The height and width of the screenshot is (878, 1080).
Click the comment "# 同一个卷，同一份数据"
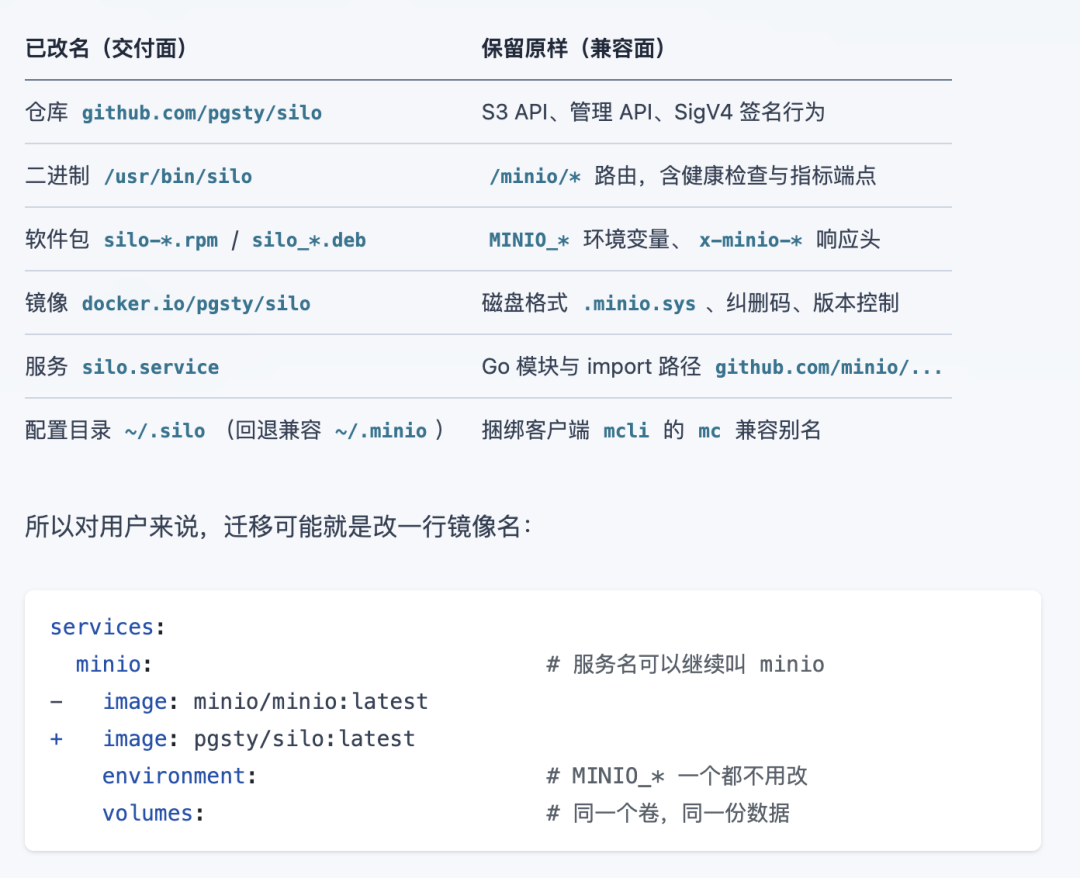667,813
